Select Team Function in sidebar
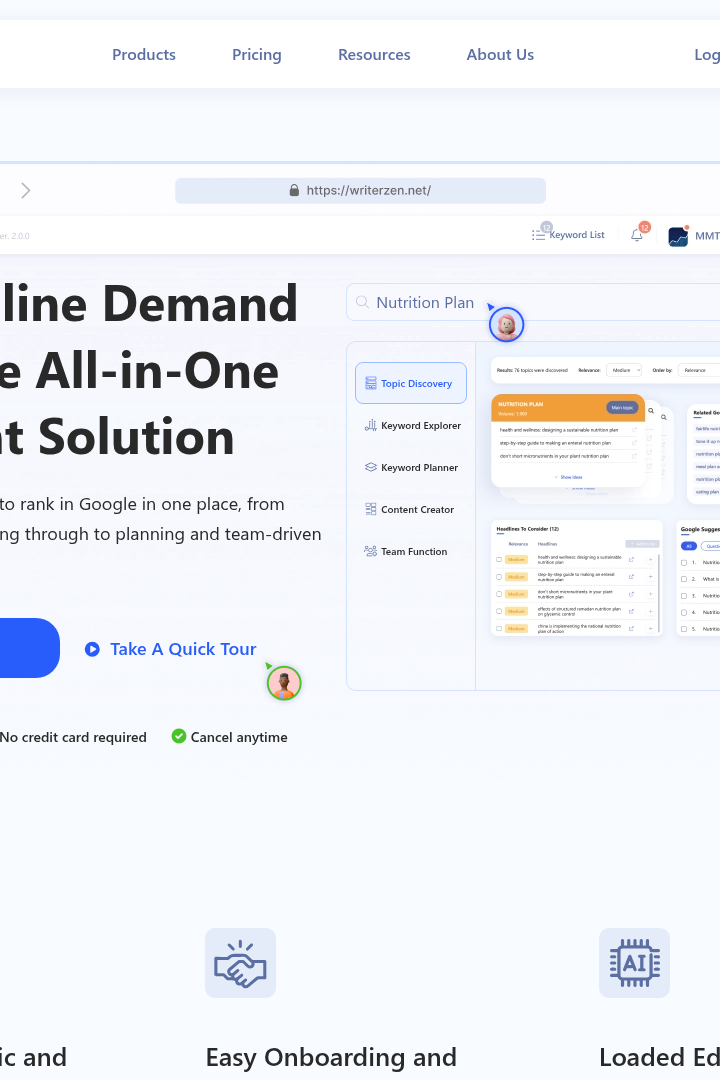Viewport: 720px width, 1080px height. [405, 552]
